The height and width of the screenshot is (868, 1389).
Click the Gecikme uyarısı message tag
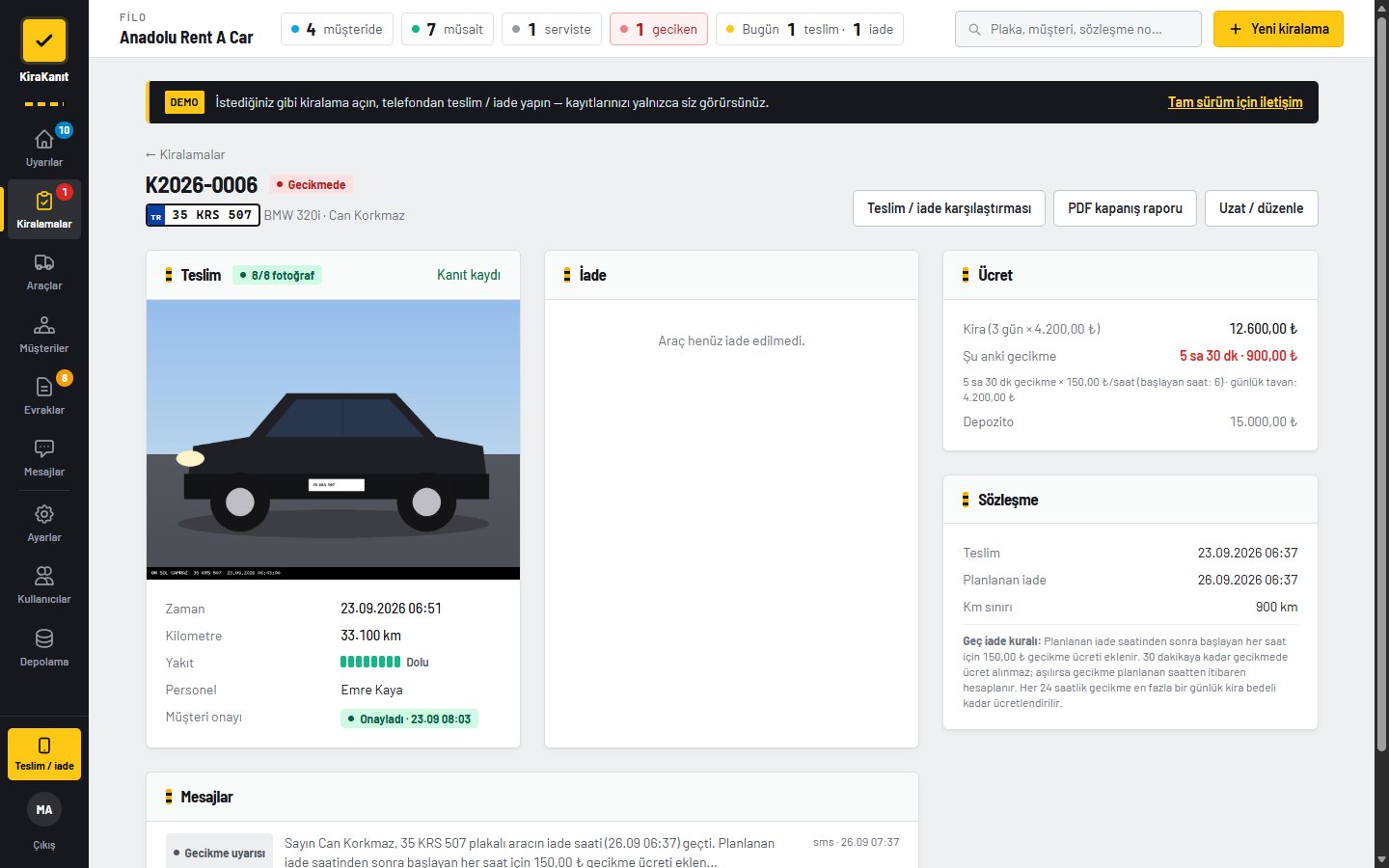click(x=219, y=853)
